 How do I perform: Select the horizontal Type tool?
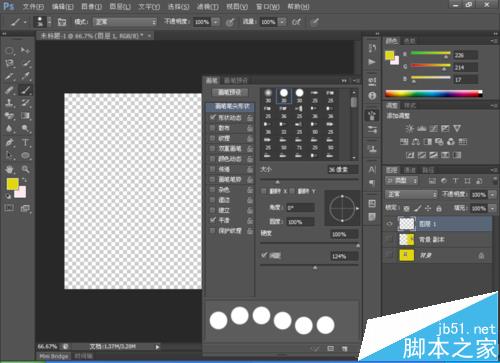coord(25,143)
